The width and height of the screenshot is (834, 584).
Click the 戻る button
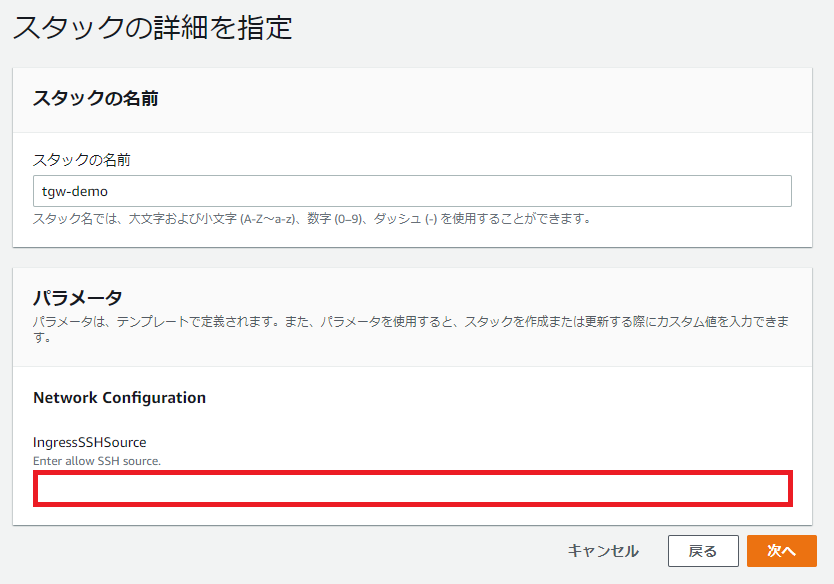(703, 551)
